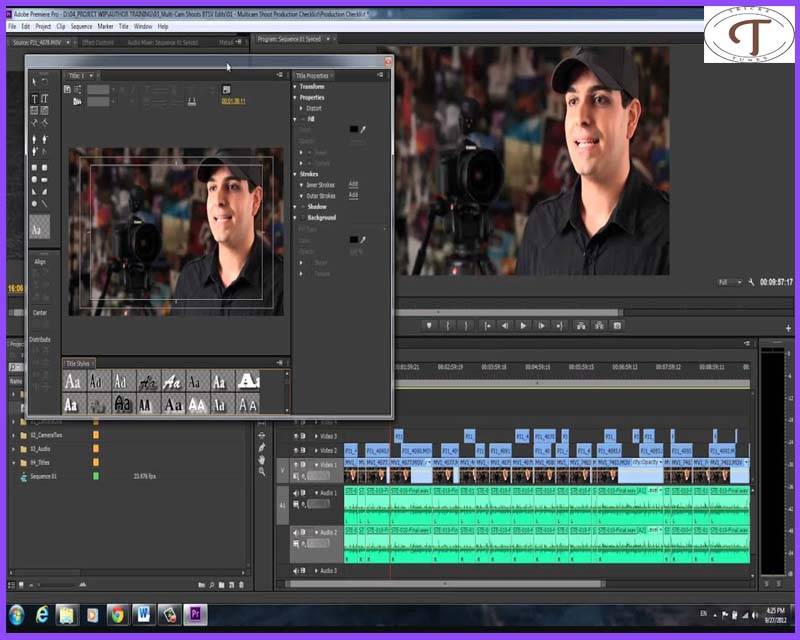Image resolution: width=800 pixels, height=640 pixels.
Task: Select the horizontal Type tool in Titler
Action: coord(34,99)
